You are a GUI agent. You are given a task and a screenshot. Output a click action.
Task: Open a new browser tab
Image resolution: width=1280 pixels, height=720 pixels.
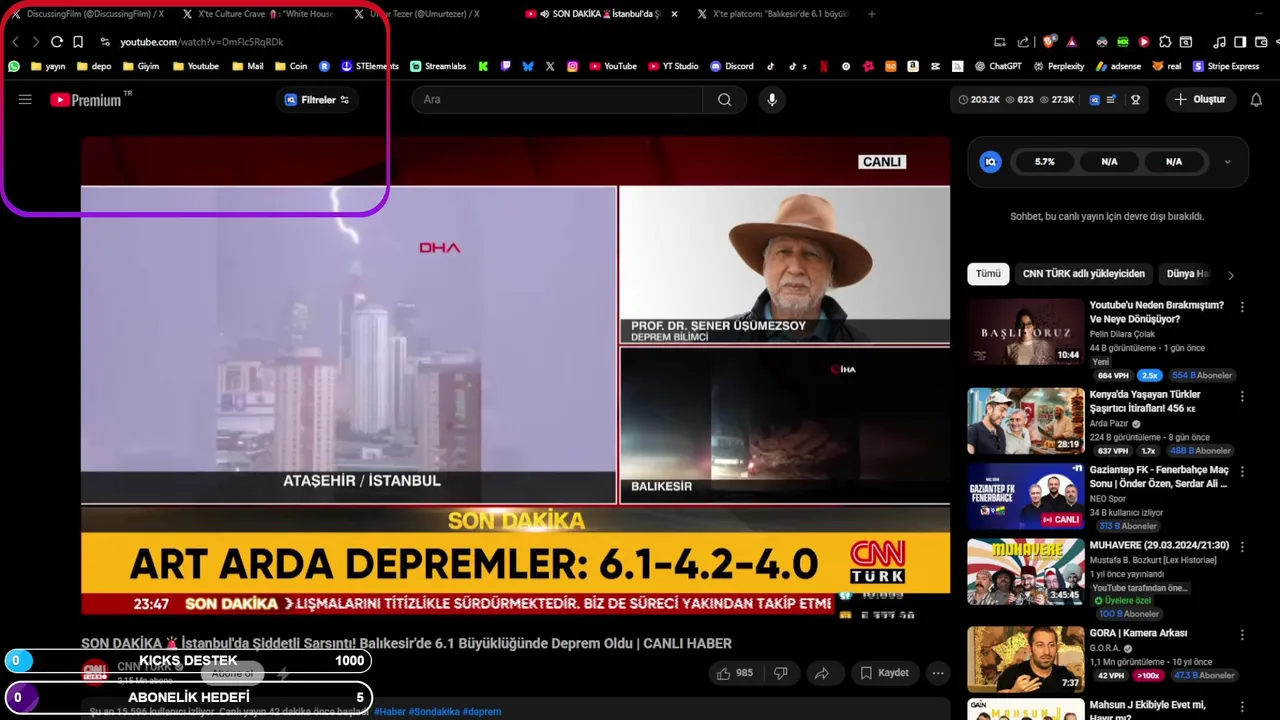[872, 14]
